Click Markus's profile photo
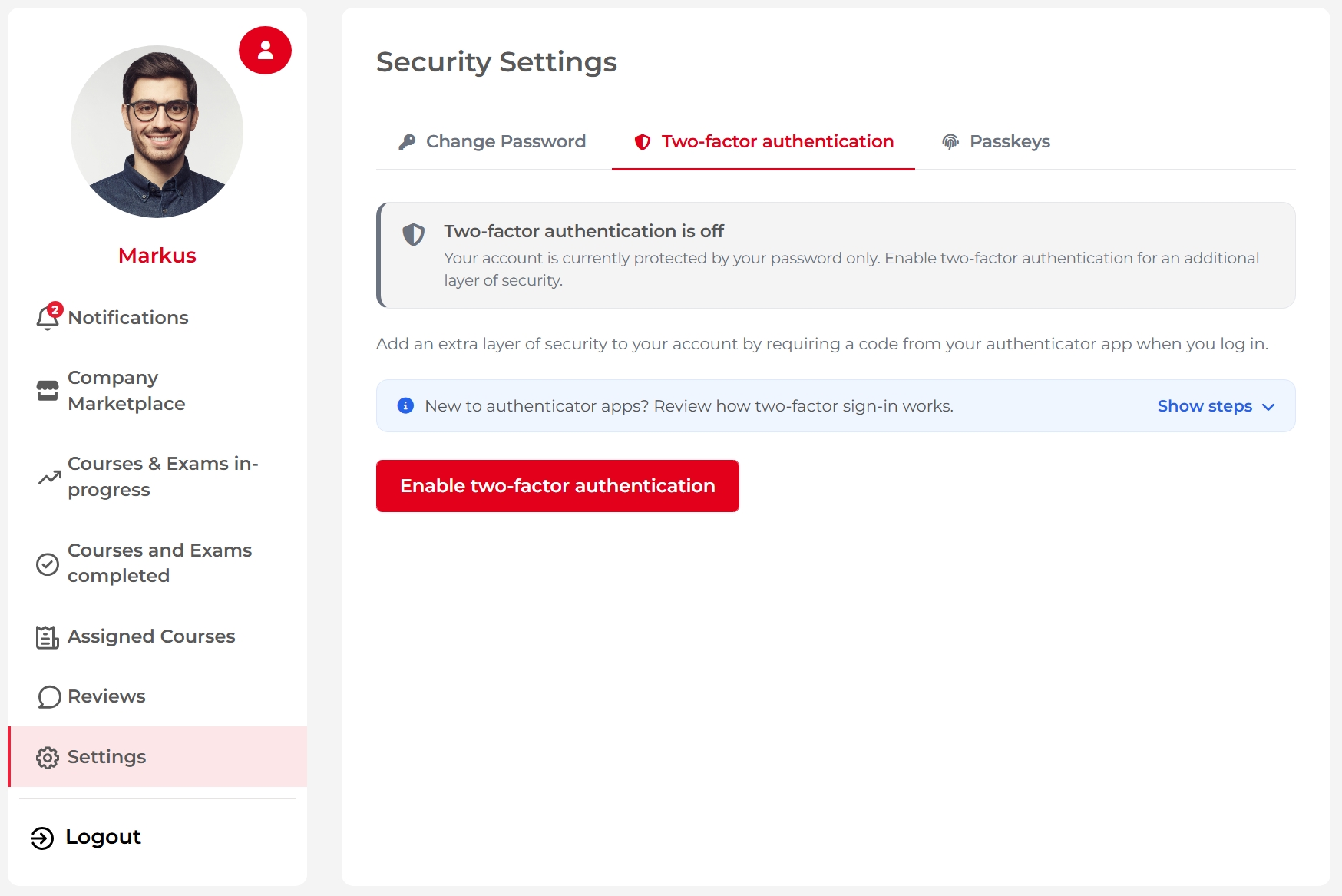Image resolution: width=1342 pixels, height=896 pixels. [x=157, y=131]
